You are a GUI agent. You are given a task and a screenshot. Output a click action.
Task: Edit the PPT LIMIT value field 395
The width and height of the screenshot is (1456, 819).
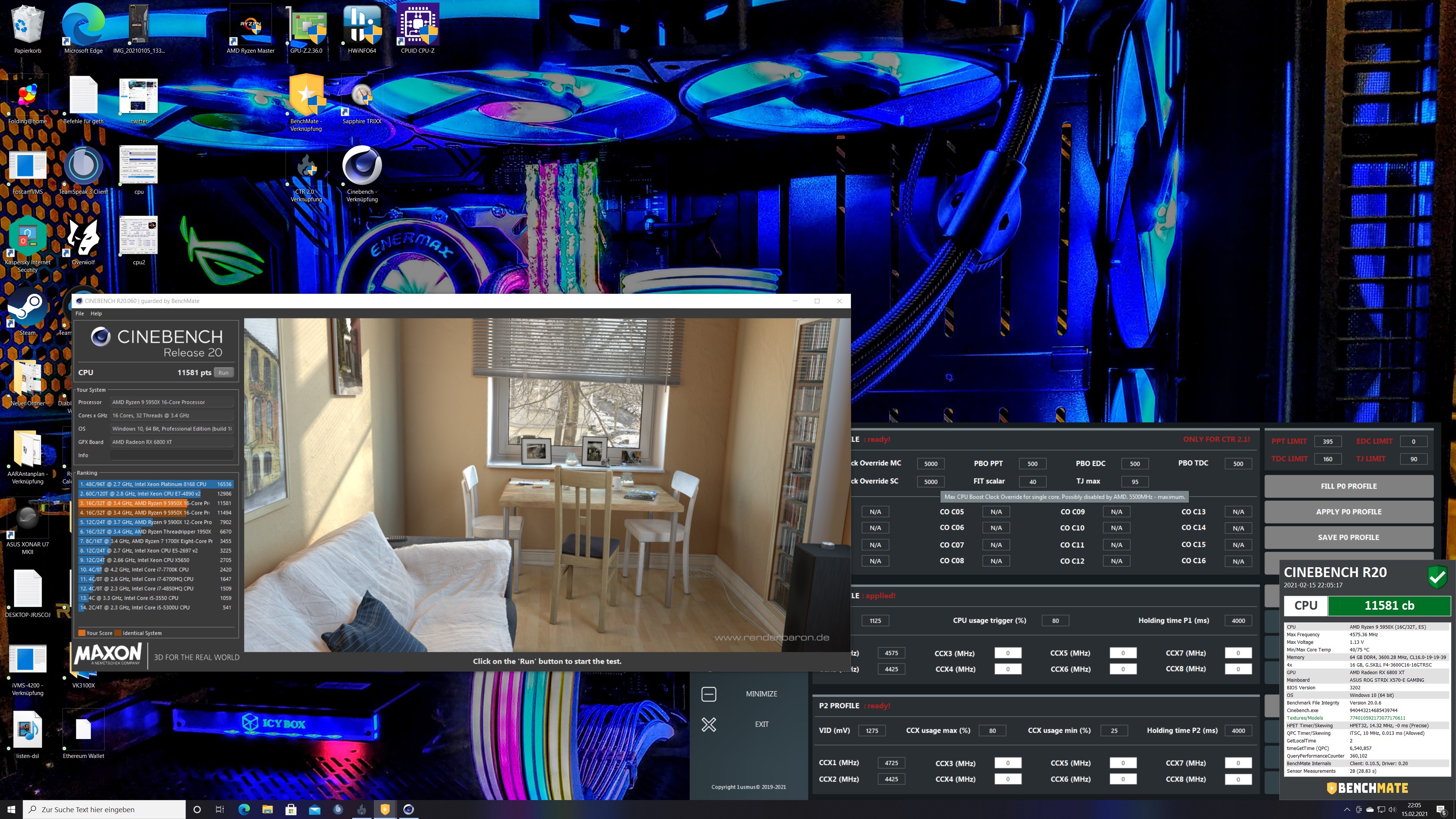tap(1328, 441)
